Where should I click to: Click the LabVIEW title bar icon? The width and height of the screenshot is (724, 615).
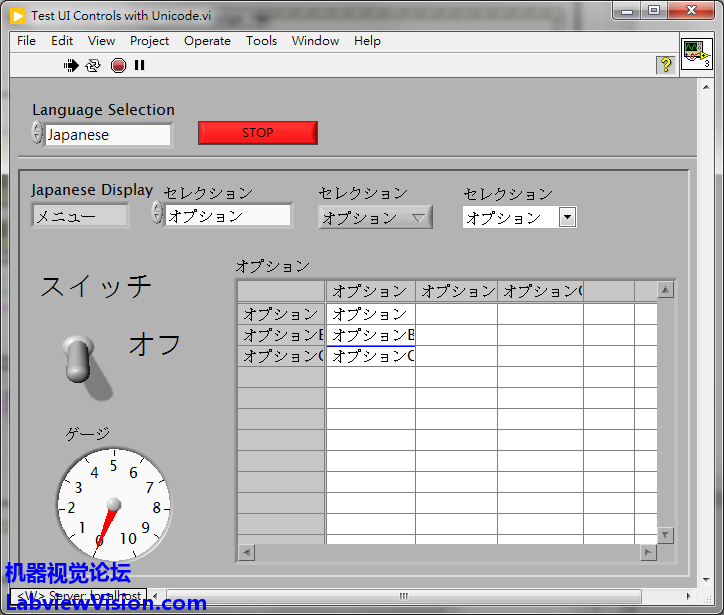[x=18, y=15]
